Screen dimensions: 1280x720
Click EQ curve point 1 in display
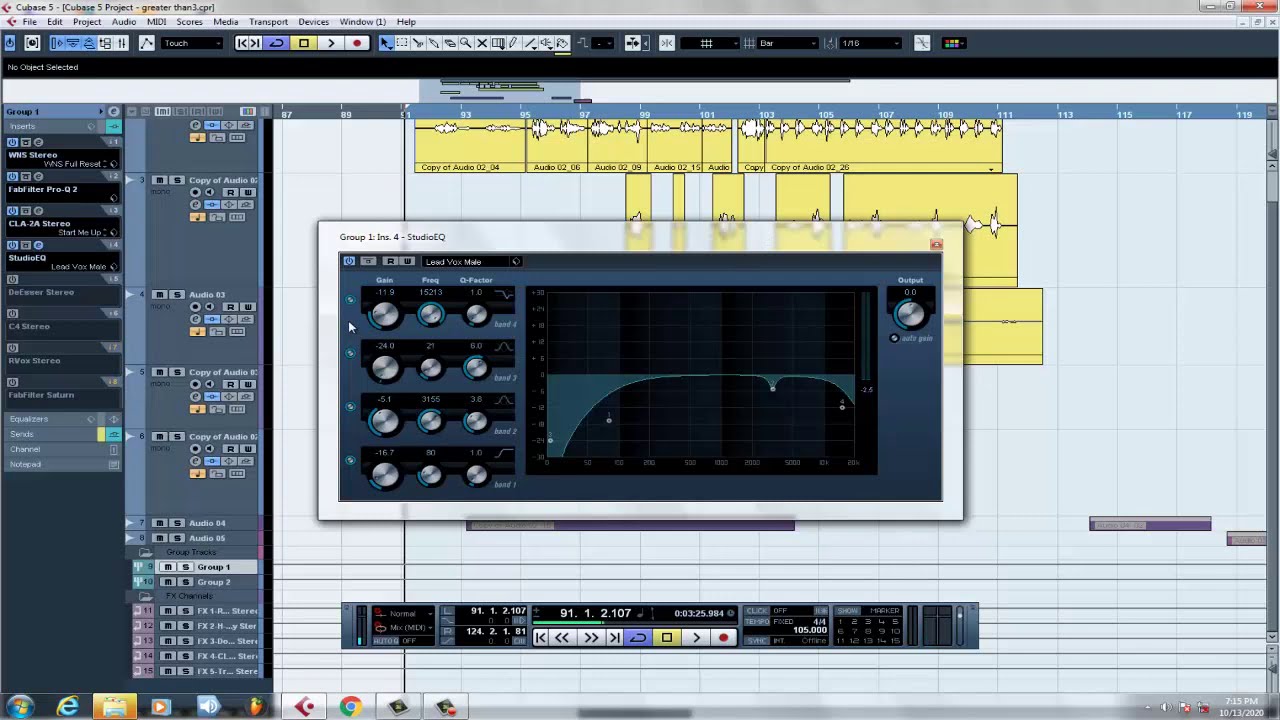point(609,420)
